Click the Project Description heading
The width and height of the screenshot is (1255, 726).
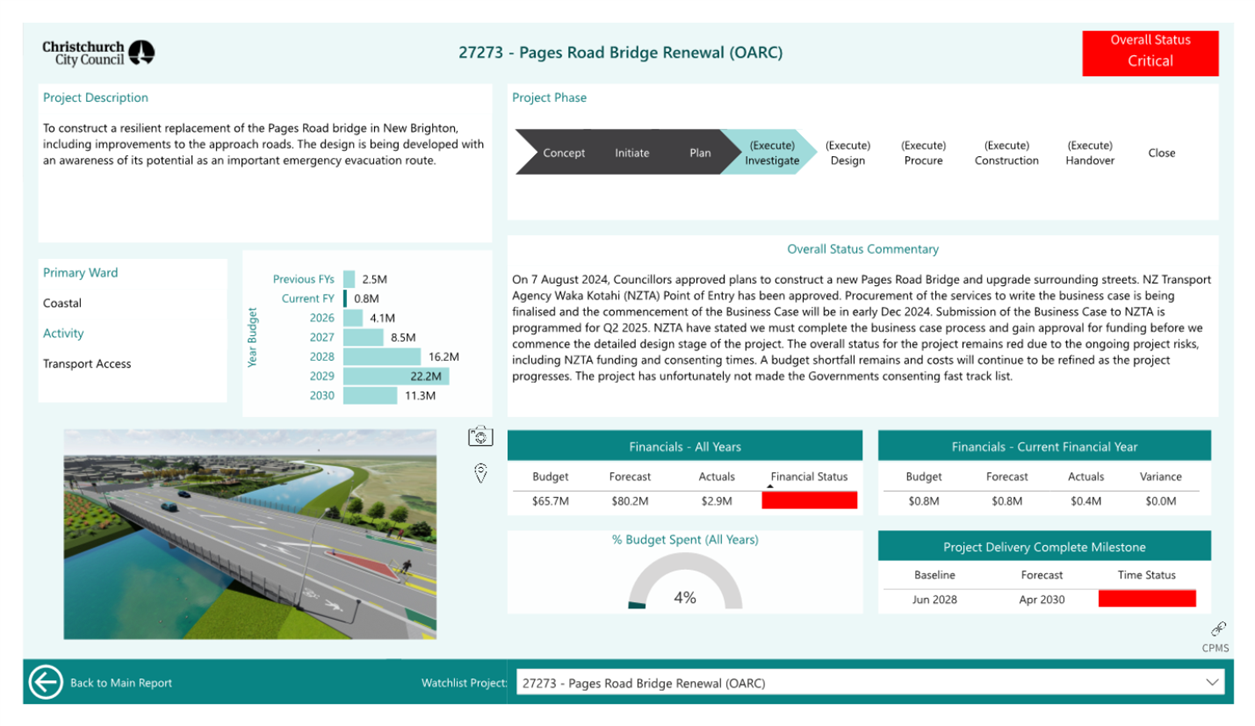[x=95, y=98]
